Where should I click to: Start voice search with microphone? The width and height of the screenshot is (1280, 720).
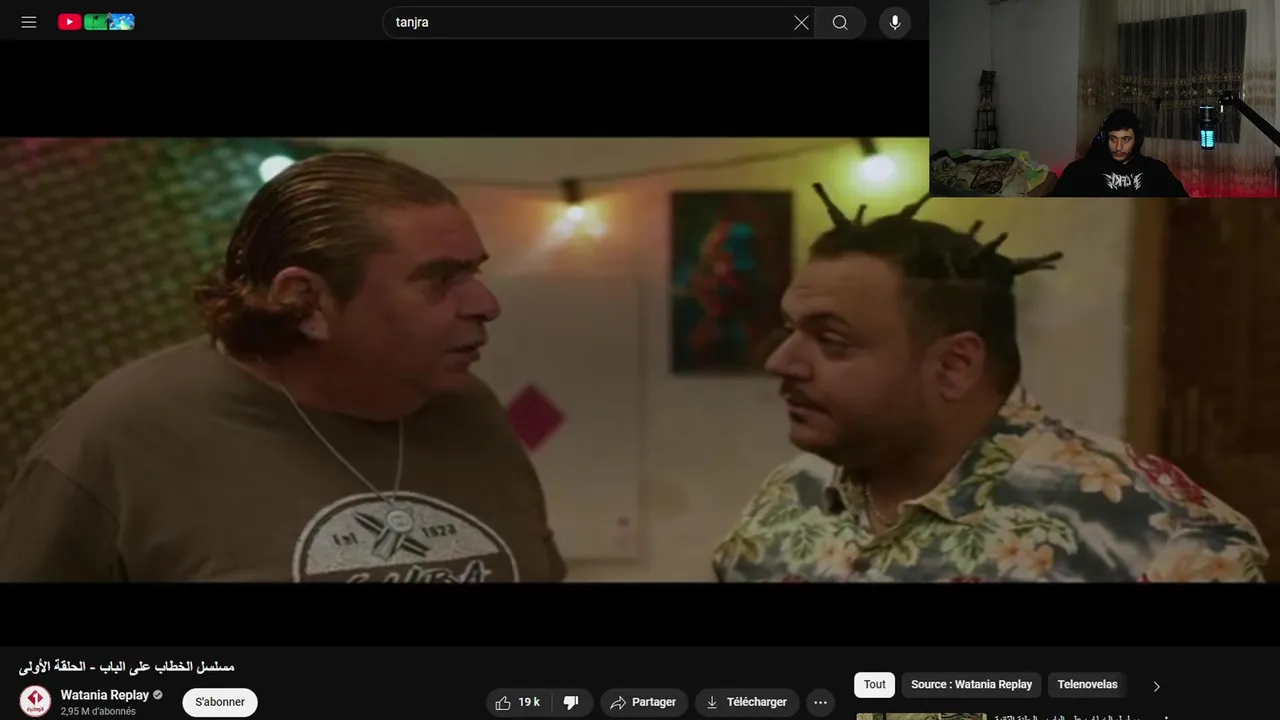(x=895, y=22)
